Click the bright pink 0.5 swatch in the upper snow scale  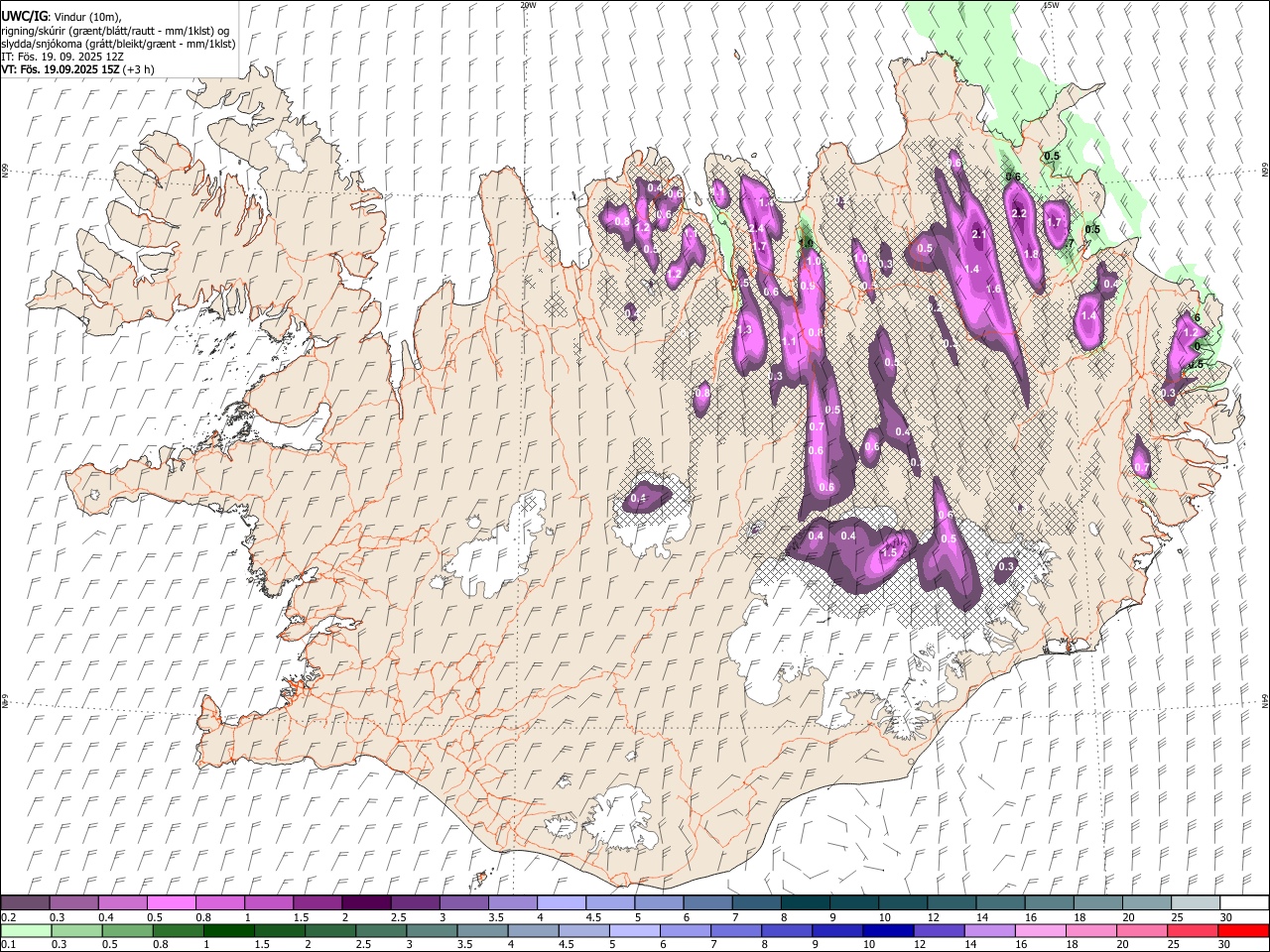pos(171,902)
